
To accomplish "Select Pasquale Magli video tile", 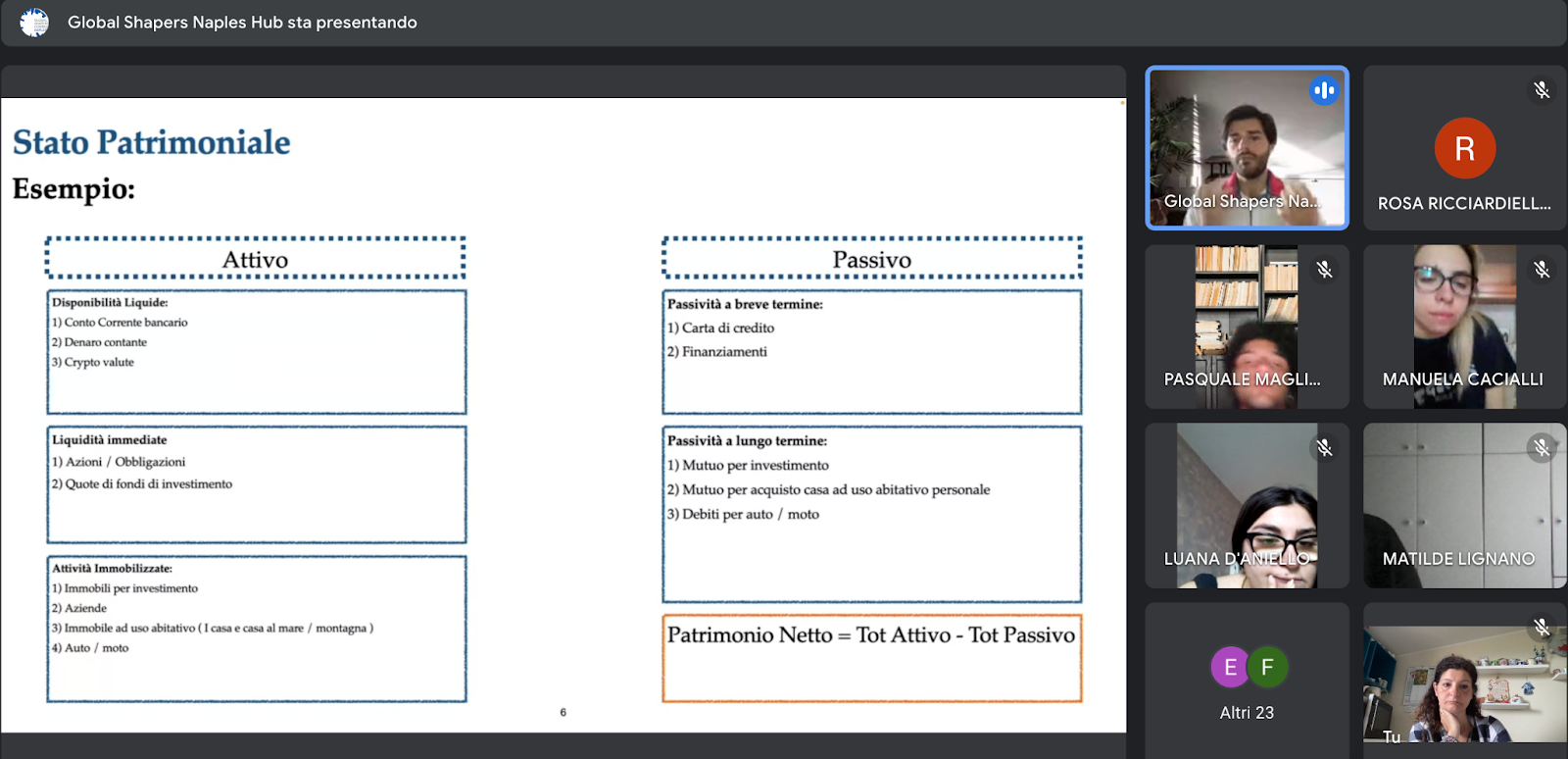I will tap(1247, 327).
